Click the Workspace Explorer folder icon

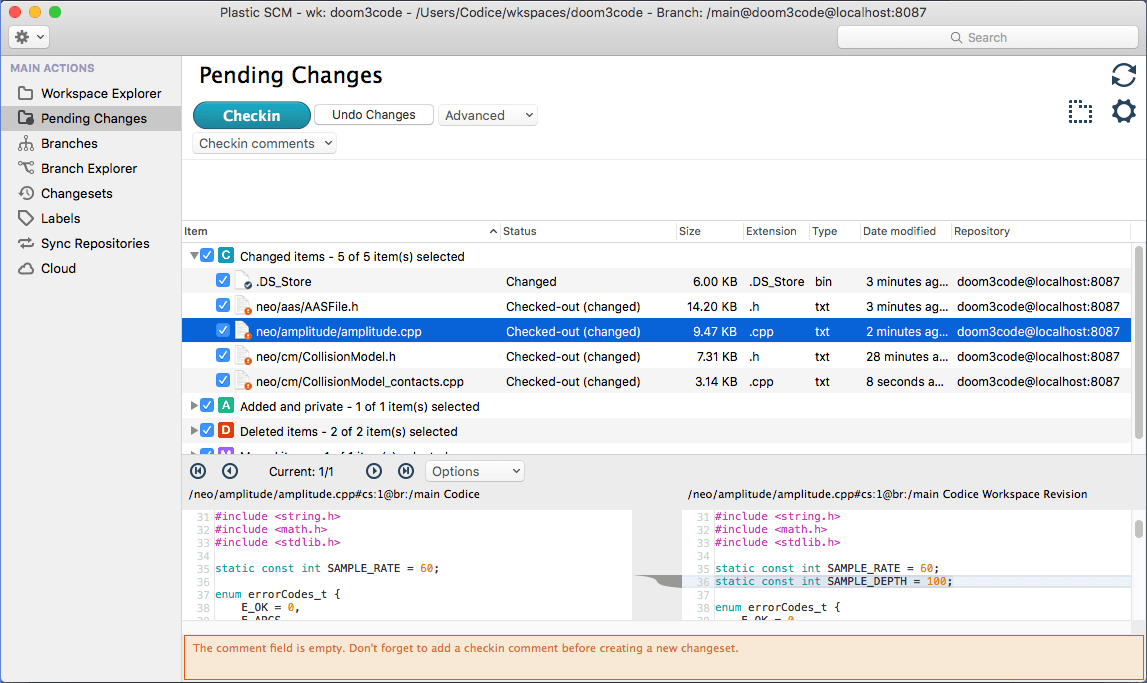[x=26, y=93]
